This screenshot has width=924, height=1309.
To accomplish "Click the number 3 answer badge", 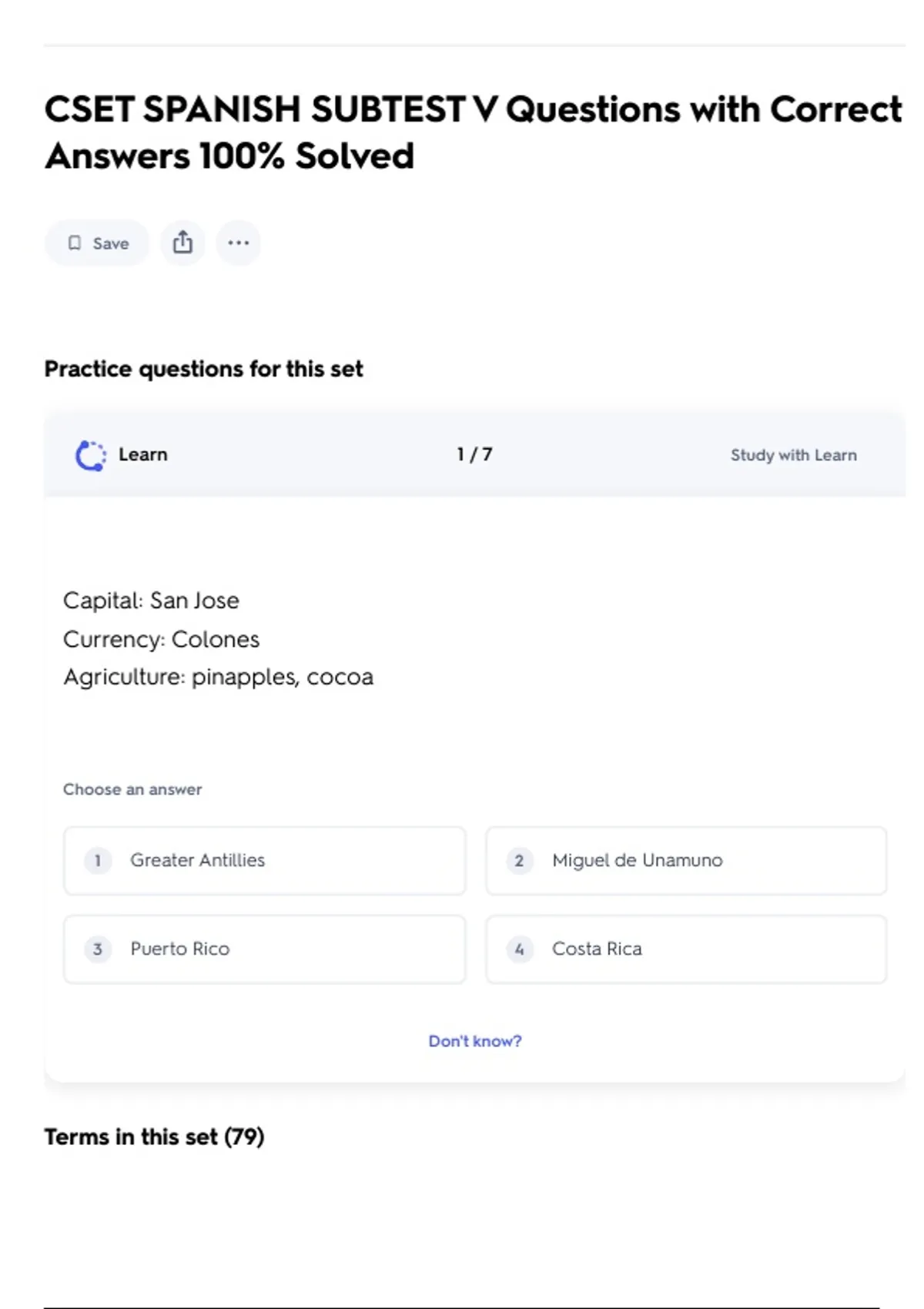I will pyautogui.click(x=98, y=949).
